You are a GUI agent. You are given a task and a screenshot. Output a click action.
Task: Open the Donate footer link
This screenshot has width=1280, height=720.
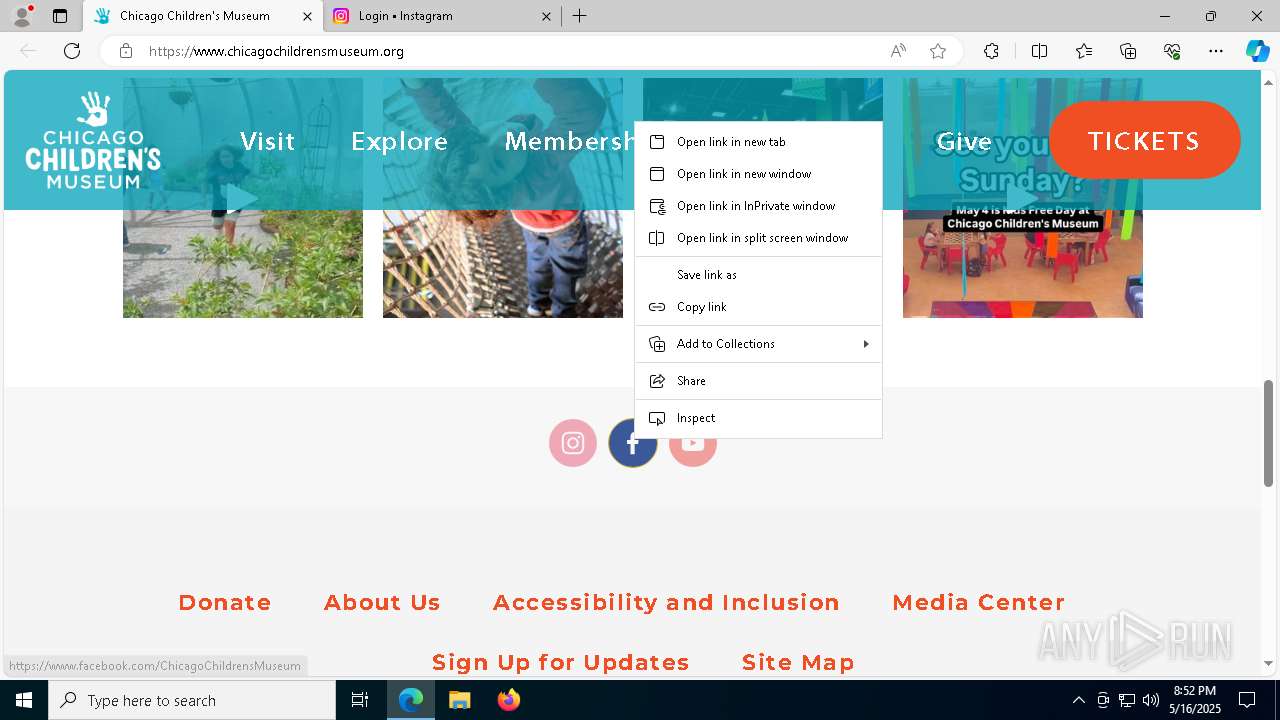click(225, 602)
